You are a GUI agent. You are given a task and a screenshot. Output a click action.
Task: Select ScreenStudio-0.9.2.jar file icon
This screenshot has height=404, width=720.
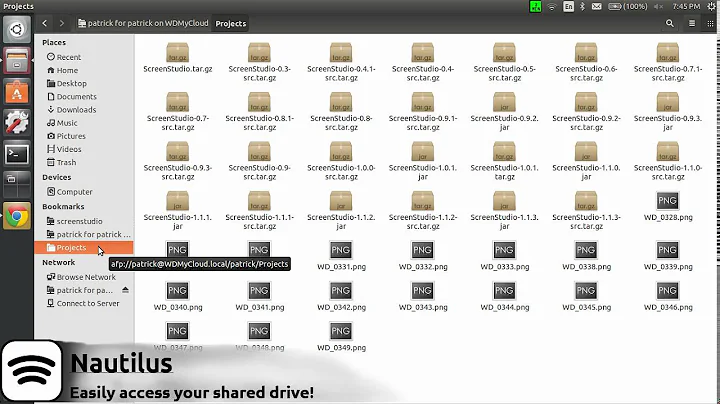click(x=504, y=102)
